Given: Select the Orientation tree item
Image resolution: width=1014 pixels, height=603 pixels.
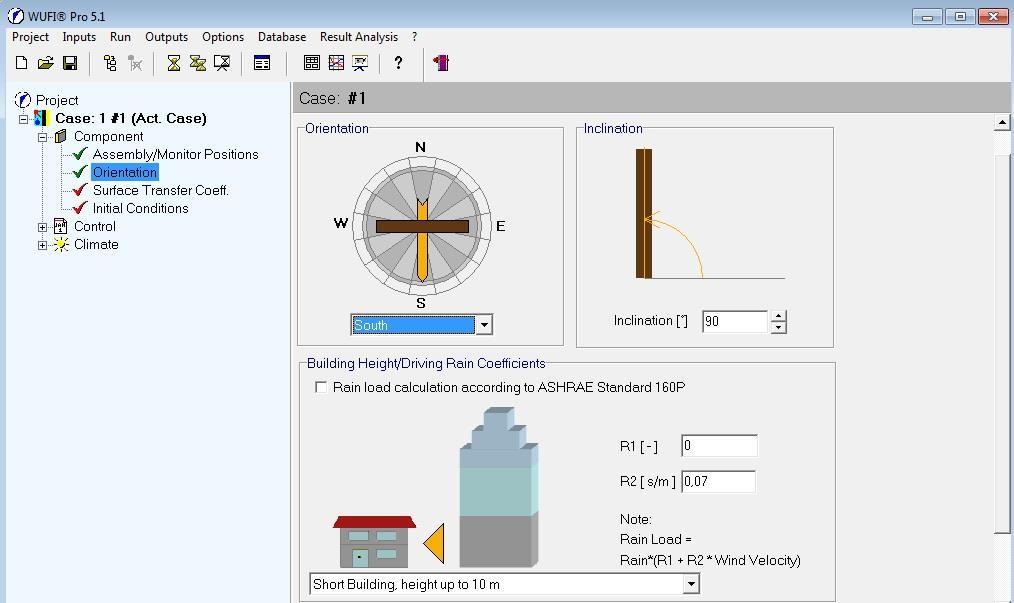Looking at the screenshot, I should (125, 172).
